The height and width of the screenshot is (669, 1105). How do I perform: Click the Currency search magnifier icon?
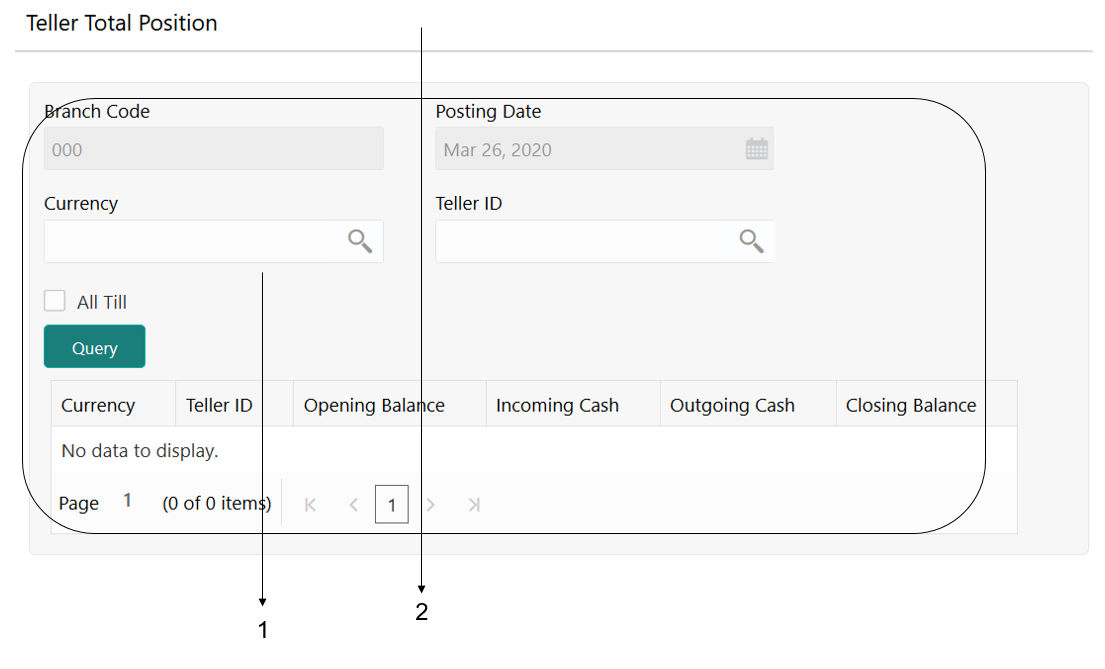click(x=360, y=241)
